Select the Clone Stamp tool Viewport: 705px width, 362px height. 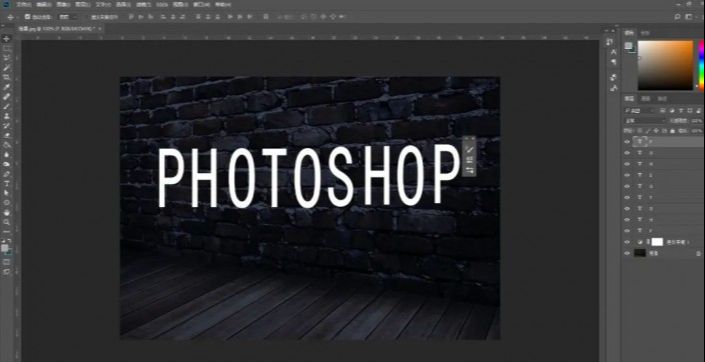click(x=6, y=116)
